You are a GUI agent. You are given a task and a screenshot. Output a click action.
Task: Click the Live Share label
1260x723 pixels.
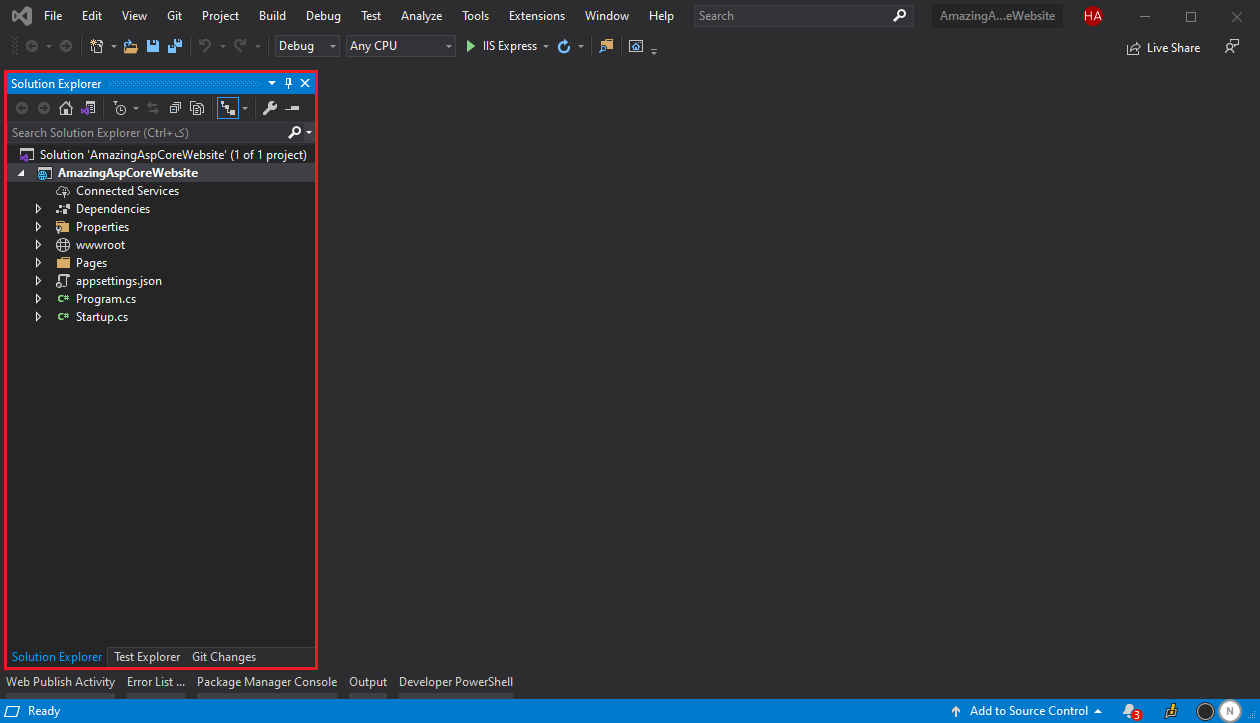tap(1173, 48)
